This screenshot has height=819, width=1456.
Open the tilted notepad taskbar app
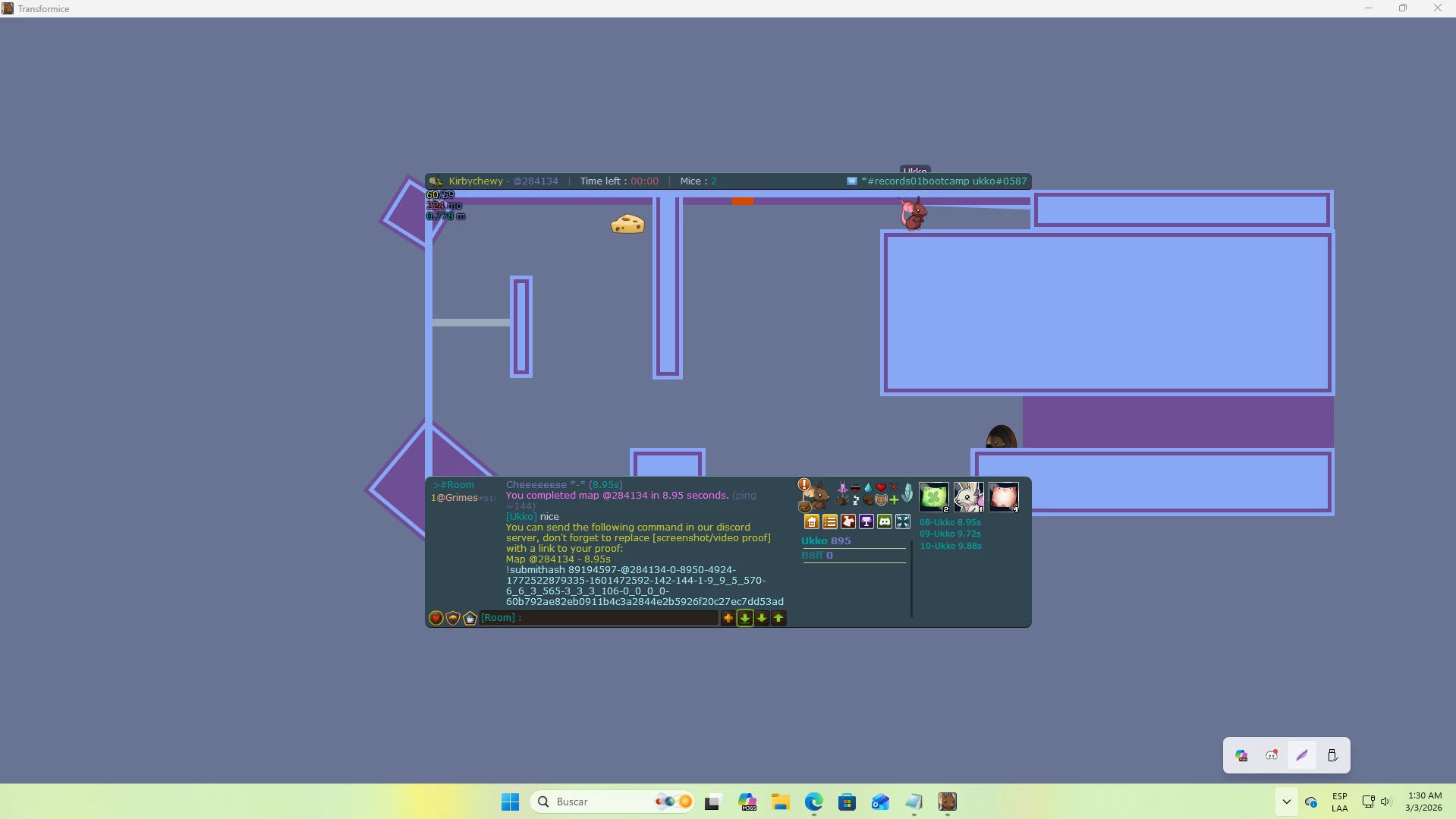(x=914, y=802)
